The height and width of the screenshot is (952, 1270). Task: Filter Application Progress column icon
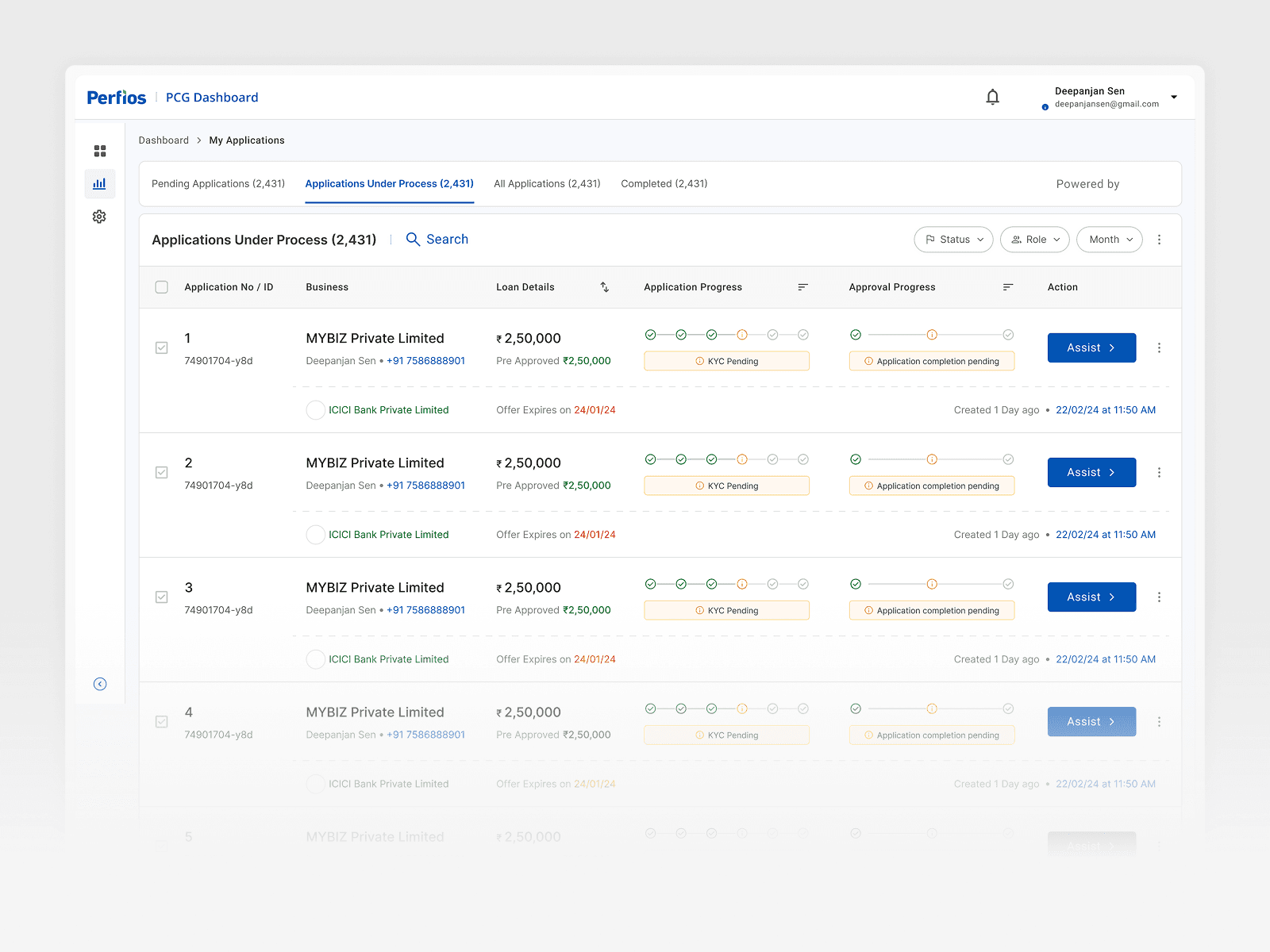coord(803,287)
